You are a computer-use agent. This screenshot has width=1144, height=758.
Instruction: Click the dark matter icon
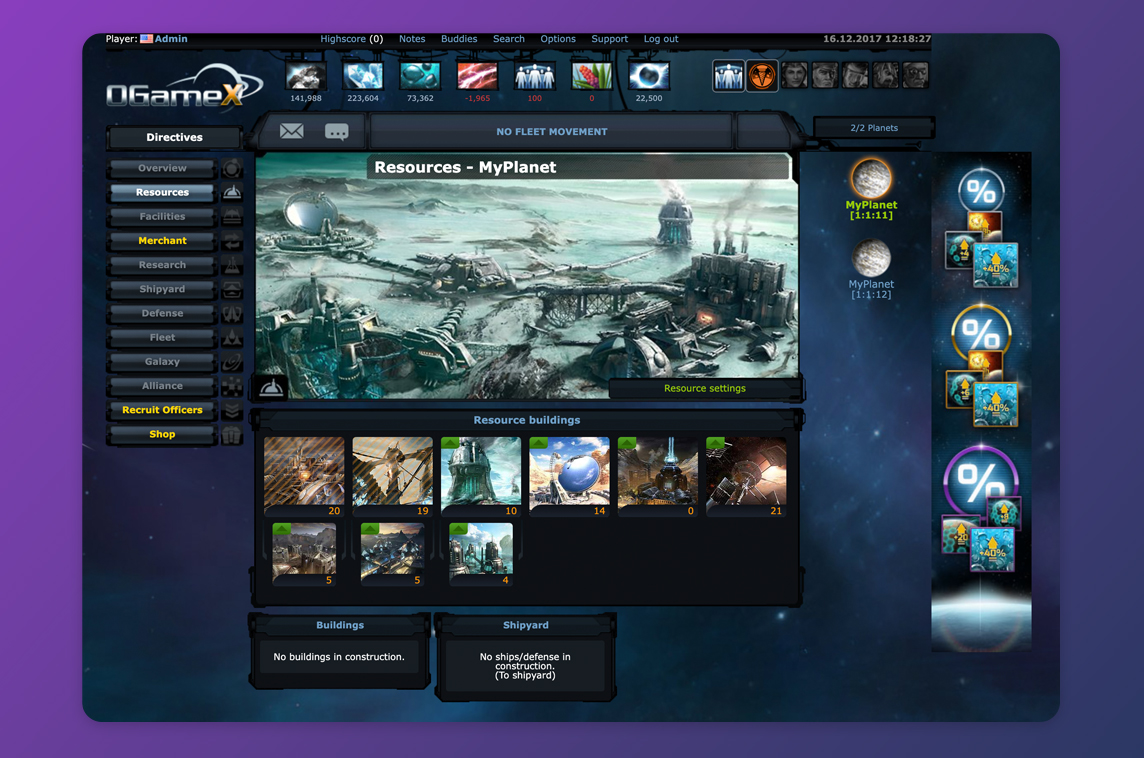pyautogui.click(x=649, y=76)
